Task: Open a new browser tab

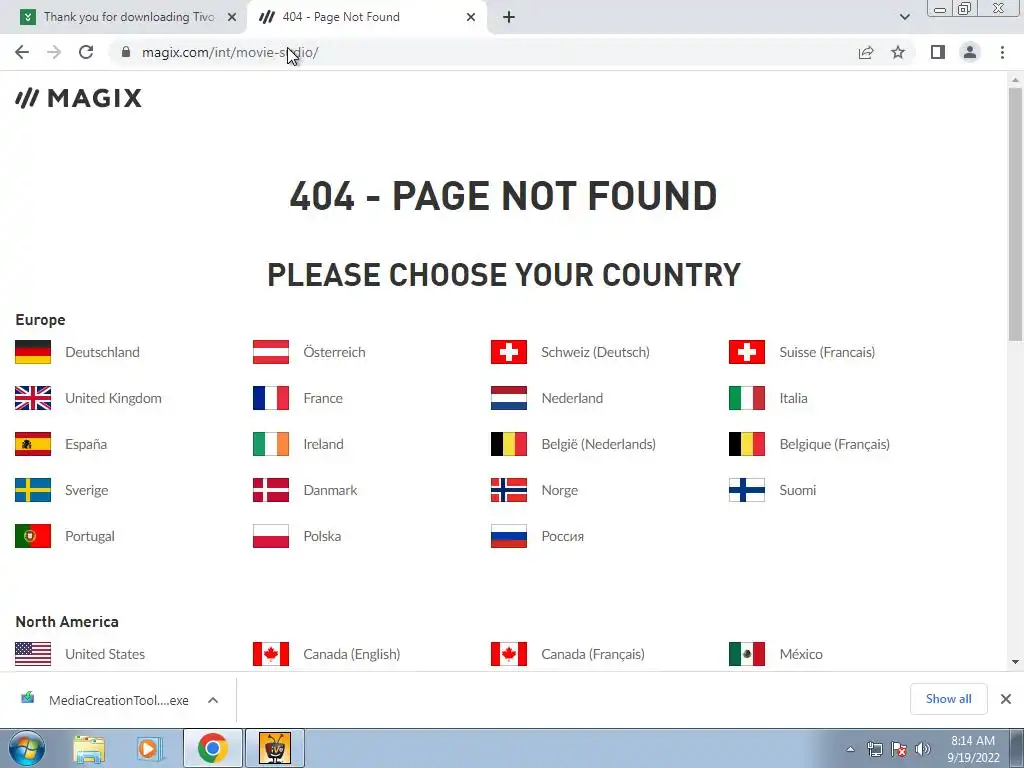Action: click(509, 17)
